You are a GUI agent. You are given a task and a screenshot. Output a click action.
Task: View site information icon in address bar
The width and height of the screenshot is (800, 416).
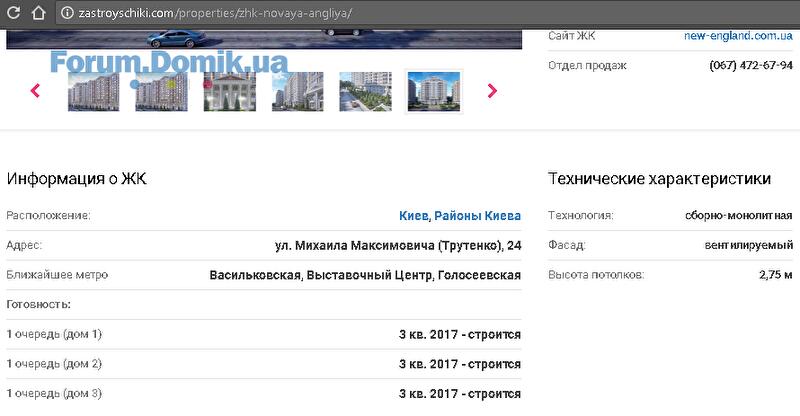pyautogui.click(x=67, y=13)
